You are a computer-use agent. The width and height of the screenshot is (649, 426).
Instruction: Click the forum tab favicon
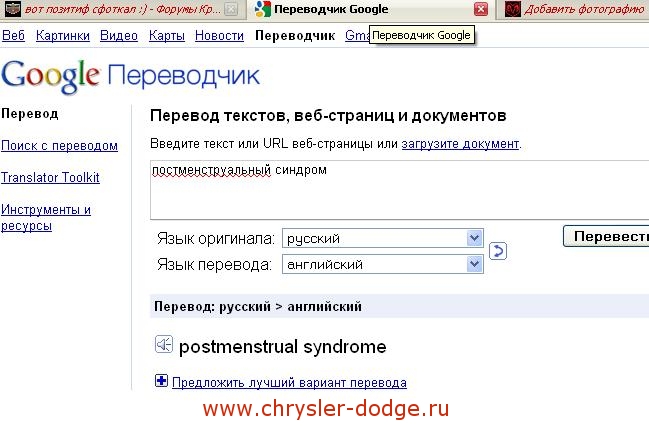(x=12, y=9)
